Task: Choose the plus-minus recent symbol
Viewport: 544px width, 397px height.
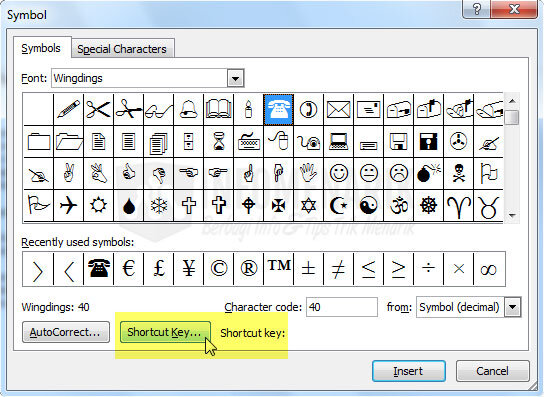Action: pyautogui.click(x=308, y=269)
